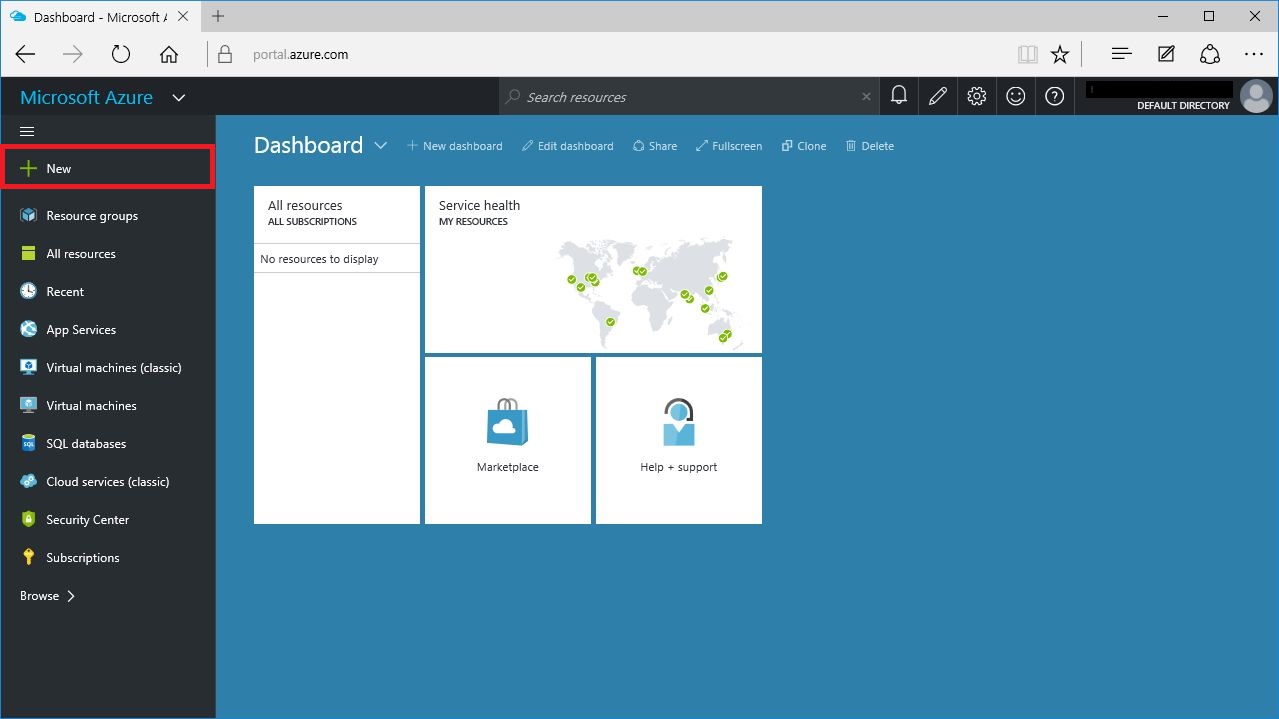Open portal settings gear icon

click(977, 96)
